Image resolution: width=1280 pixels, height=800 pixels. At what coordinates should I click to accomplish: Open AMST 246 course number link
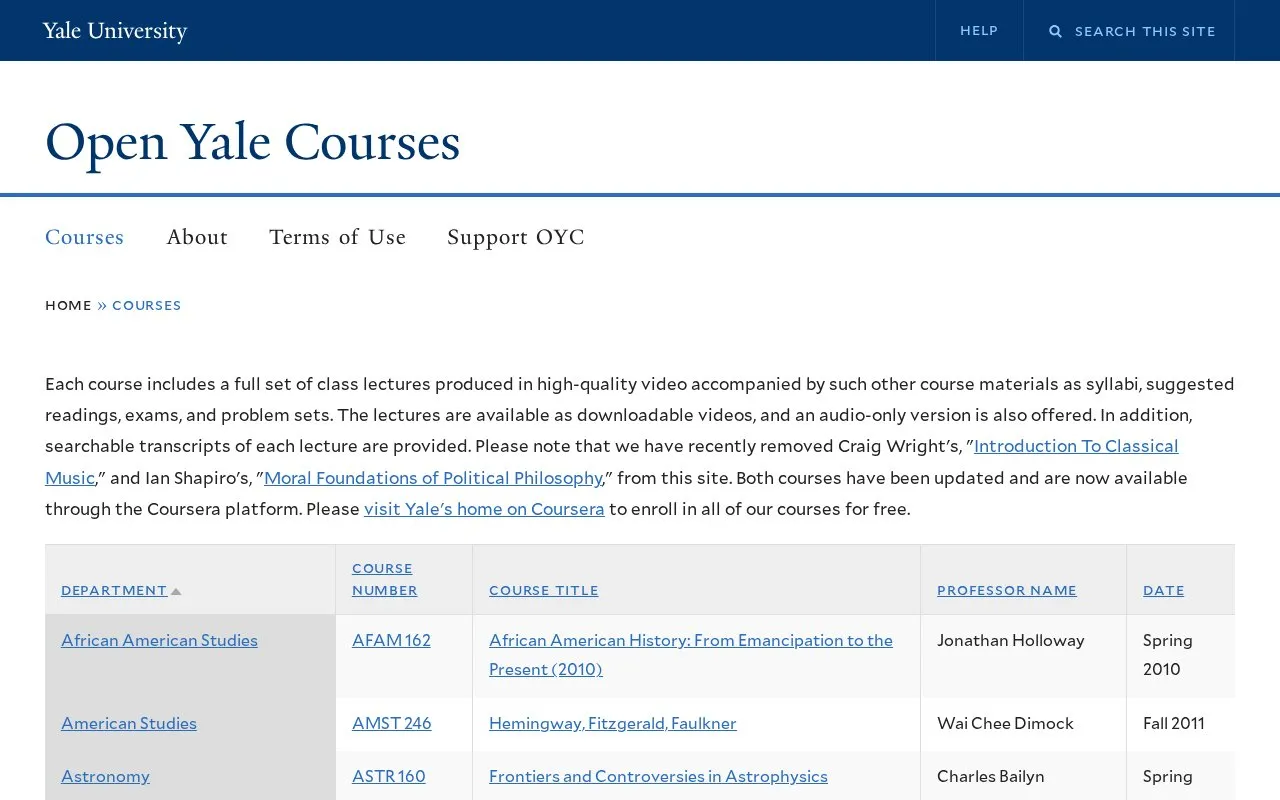tap(392, 723)
